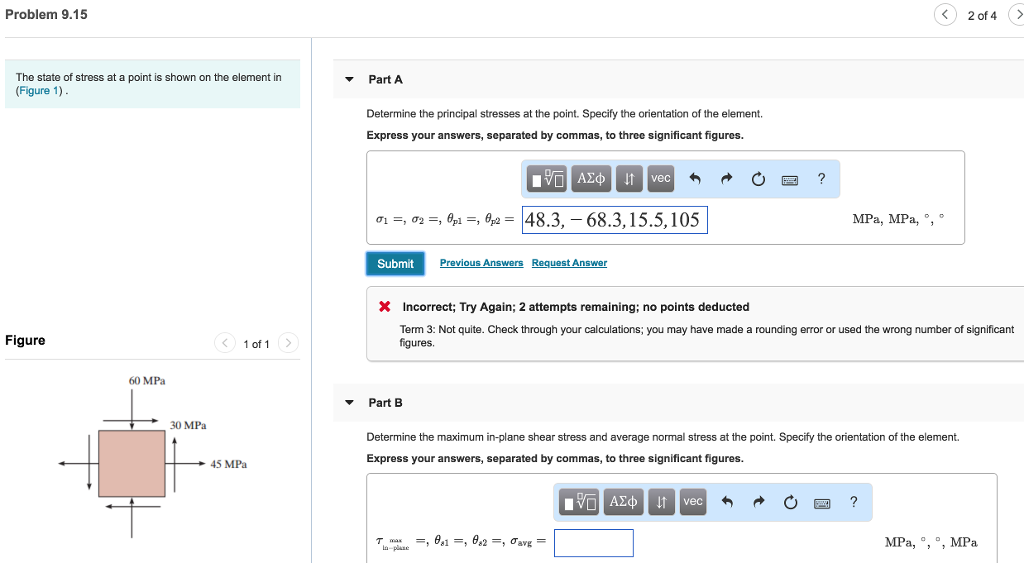Click the '60 MPa' figure label
The image size is (1024, 563).
[x=147, y=381]
